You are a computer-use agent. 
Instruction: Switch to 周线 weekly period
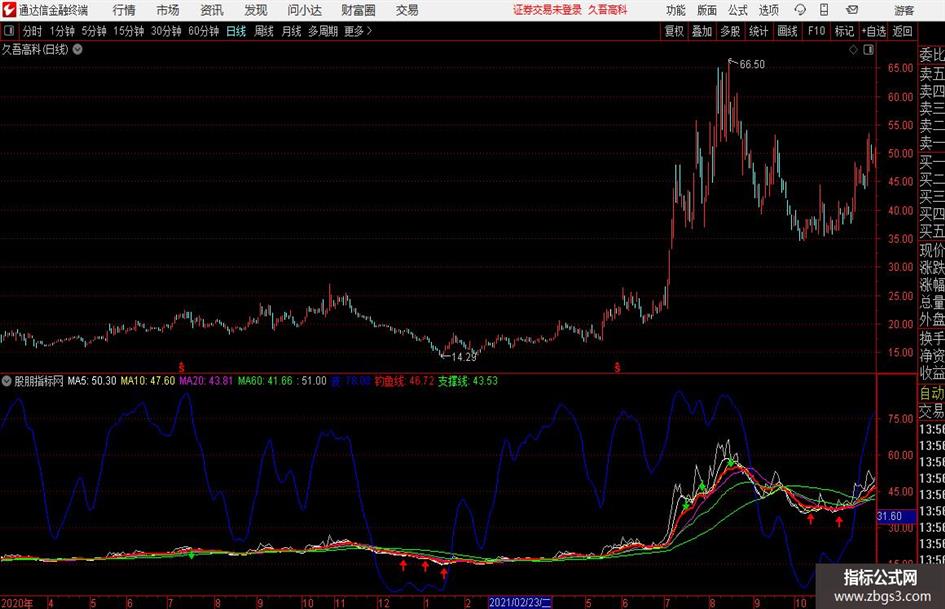(263, 31)
